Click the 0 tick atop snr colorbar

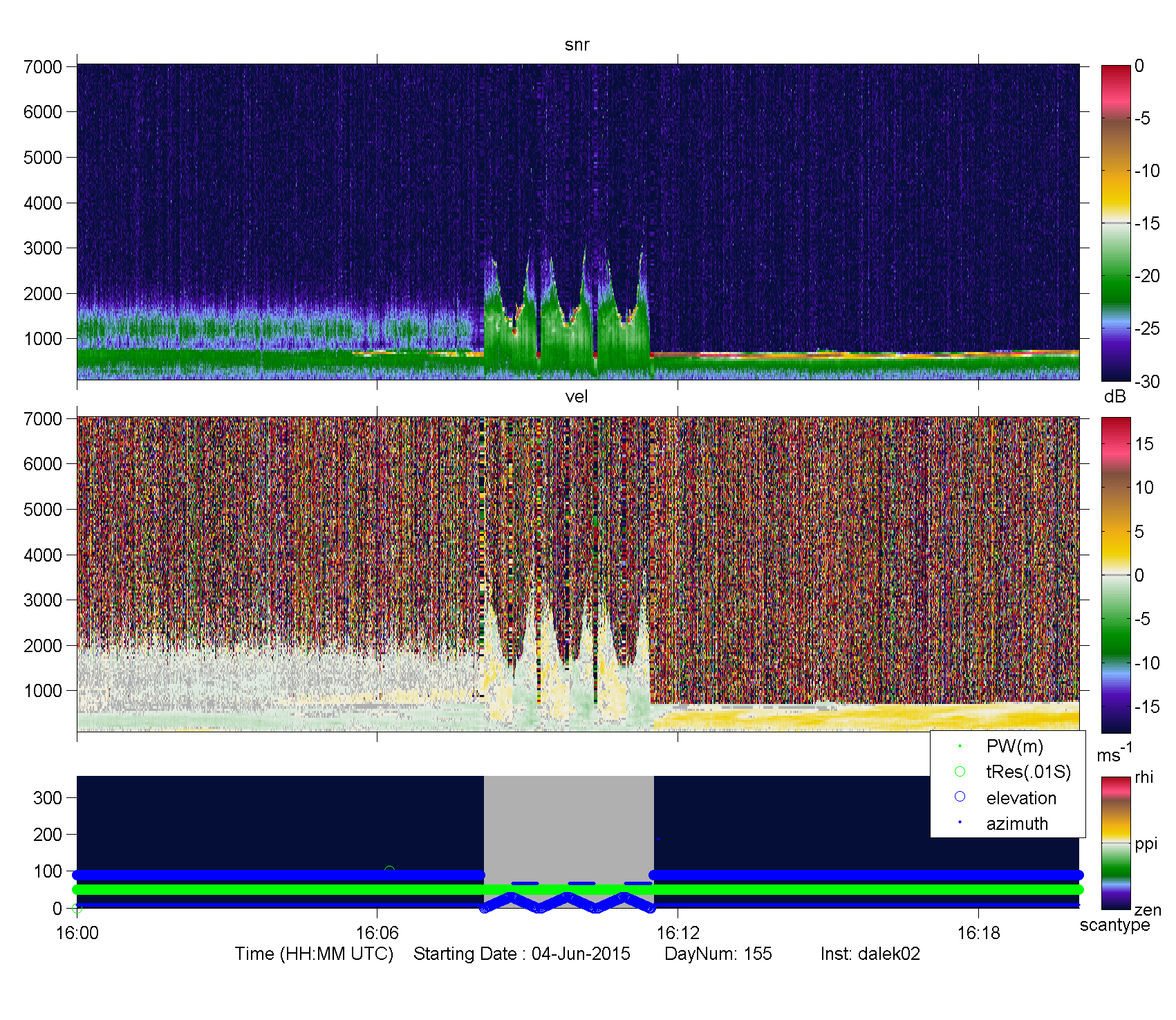(1139, 66)
